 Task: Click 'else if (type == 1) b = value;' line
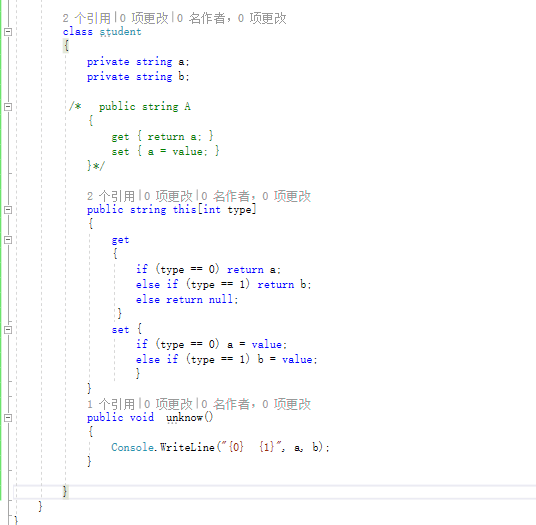[227, 359]
